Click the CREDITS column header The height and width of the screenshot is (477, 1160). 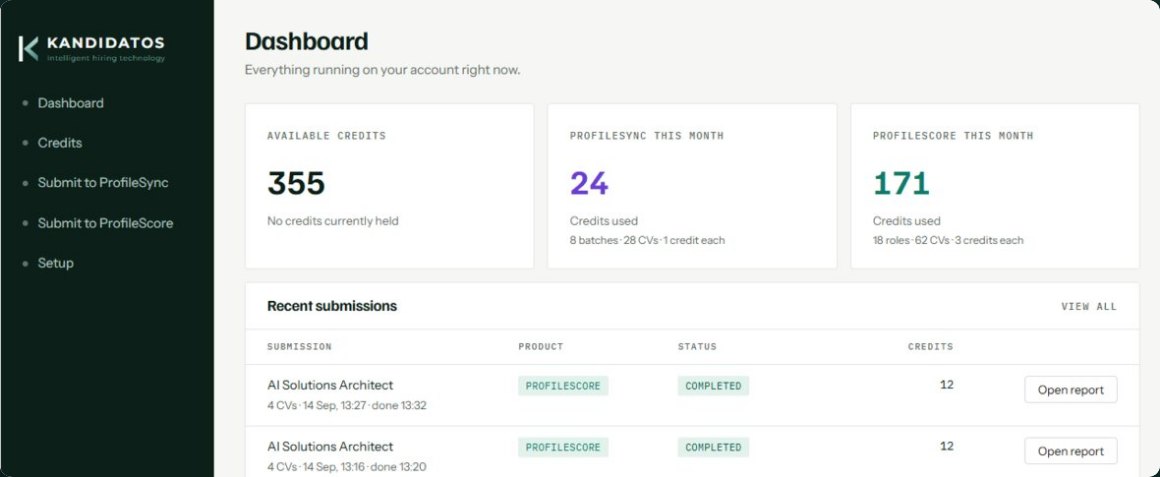click(x=931, y=346)
